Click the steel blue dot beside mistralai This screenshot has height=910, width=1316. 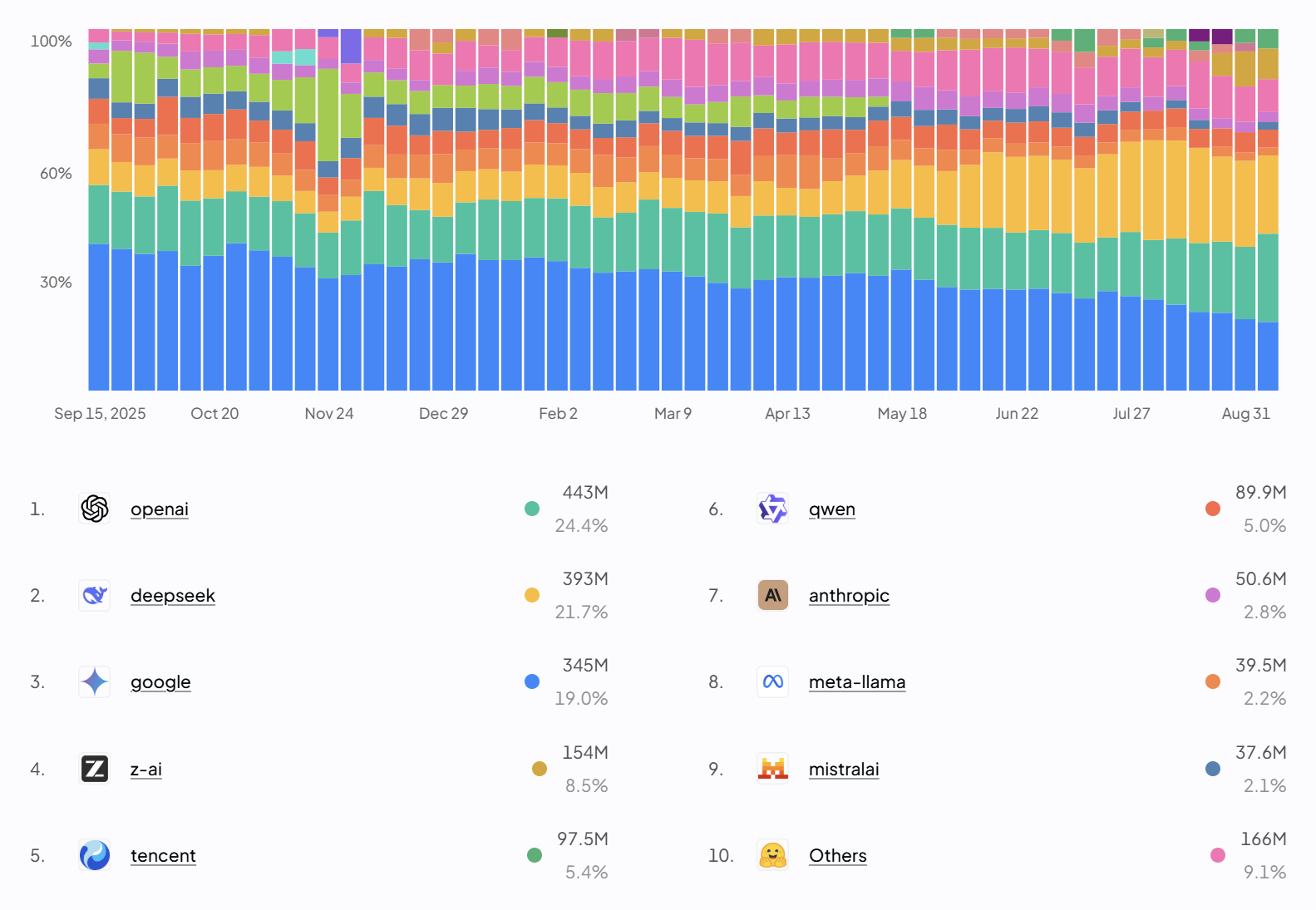[1213, 769]
